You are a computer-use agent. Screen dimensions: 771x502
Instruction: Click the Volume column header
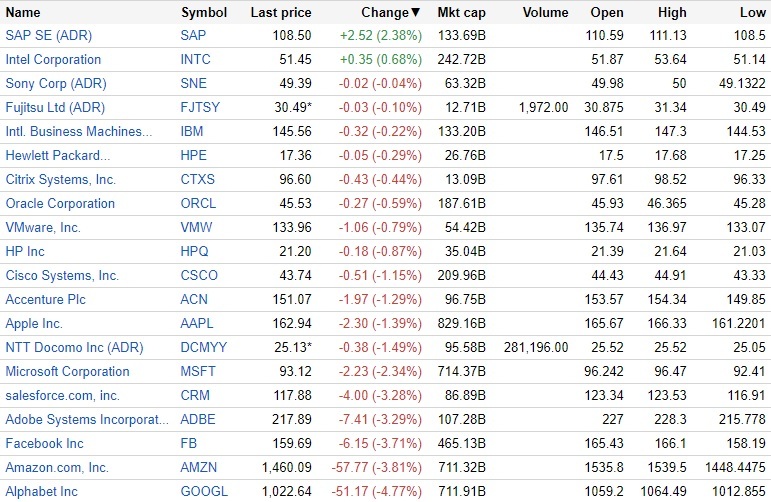point(545,13)
